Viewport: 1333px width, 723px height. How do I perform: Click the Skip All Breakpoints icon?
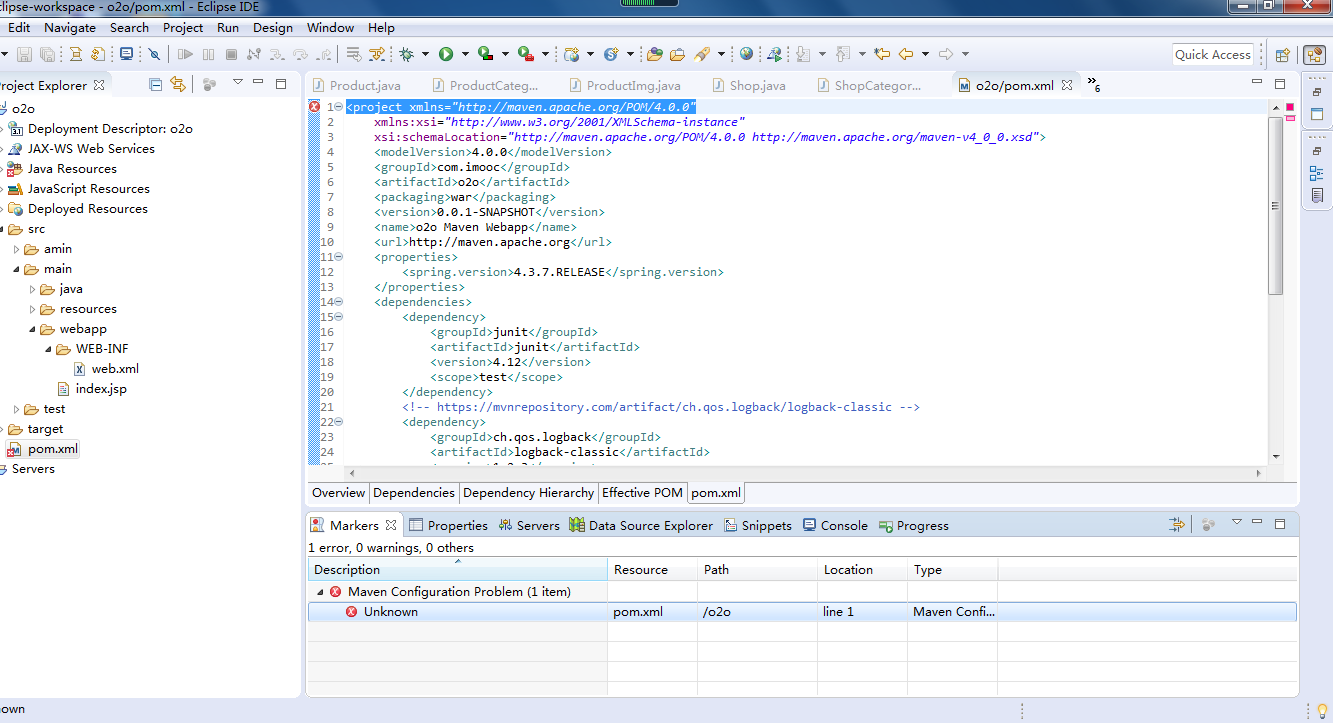154,54
